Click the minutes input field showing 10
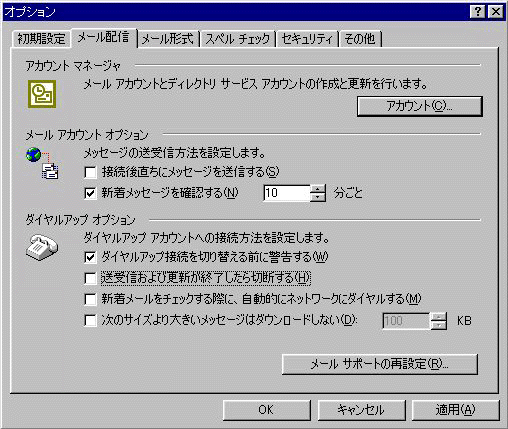Image resolution: width=508 pixels, height=429 pixels. tap(287, 193)
